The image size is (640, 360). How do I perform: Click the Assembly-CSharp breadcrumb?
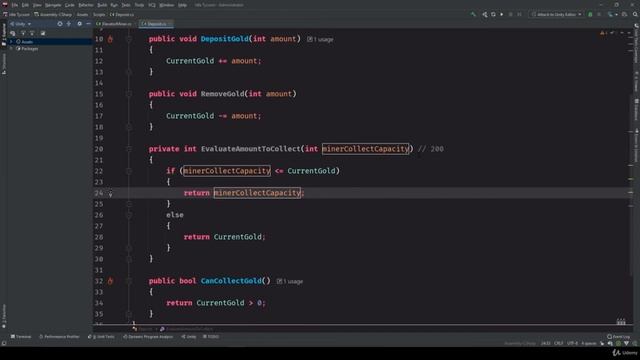53,15
